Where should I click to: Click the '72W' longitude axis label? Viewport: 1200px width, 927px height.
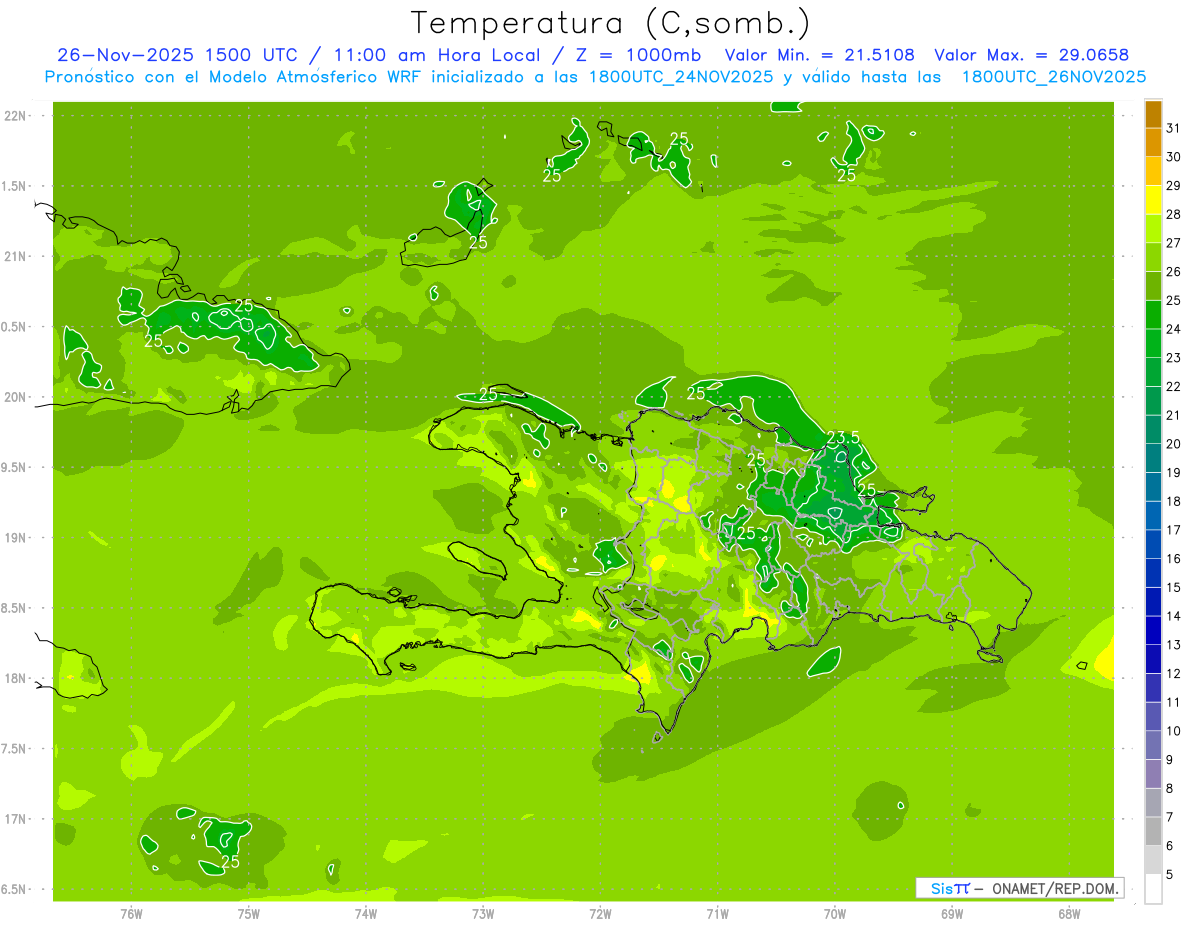[600, 913]
